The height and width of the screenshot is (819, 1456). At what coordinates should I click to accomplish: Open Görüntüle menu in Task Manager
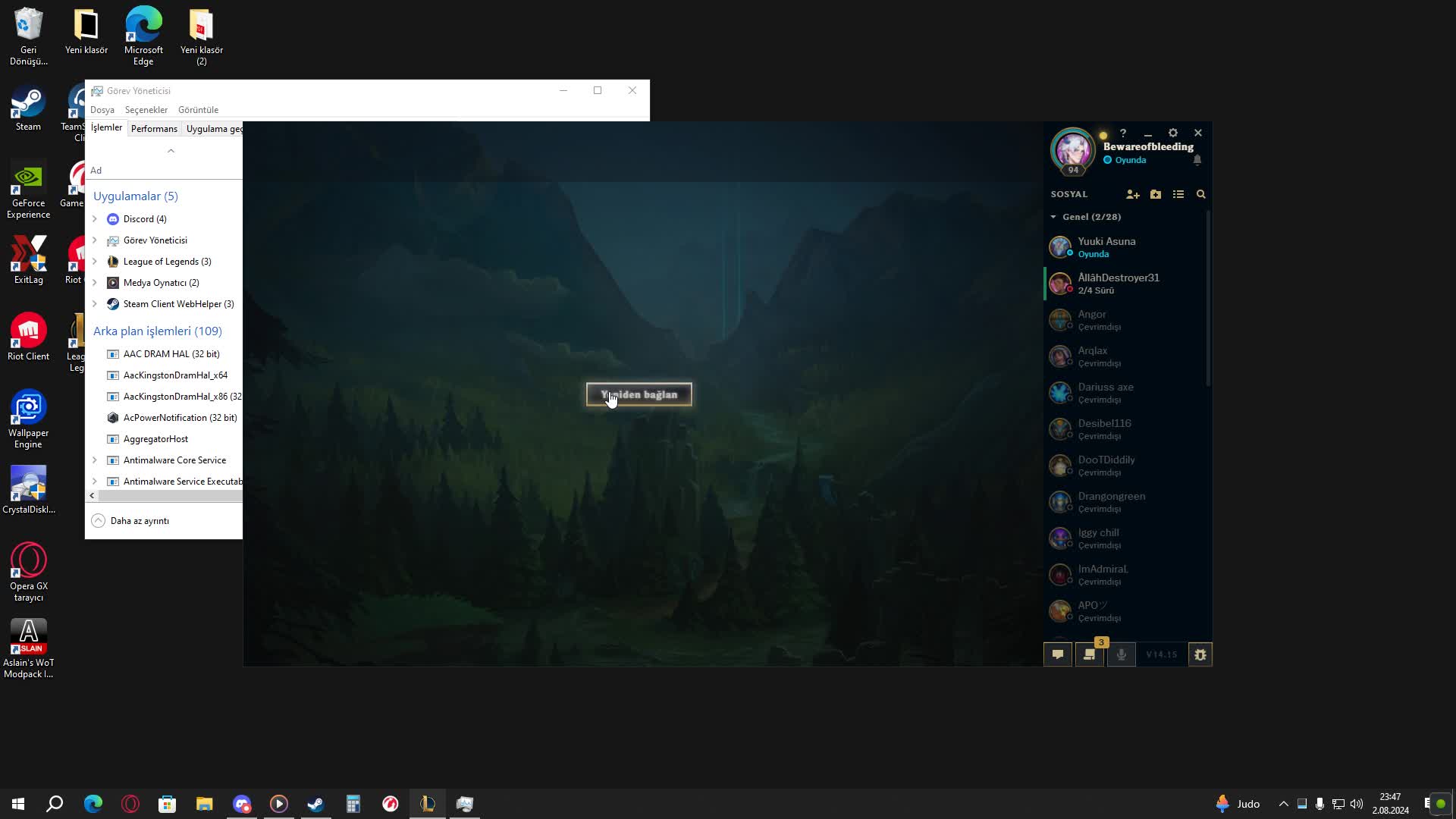point(198,110)
